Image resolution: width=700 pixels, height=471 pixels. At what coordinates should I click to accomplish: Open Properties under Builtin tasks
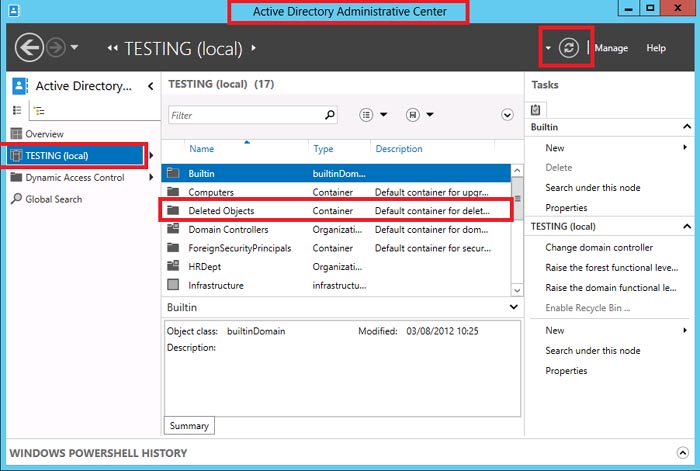(566, 208)
